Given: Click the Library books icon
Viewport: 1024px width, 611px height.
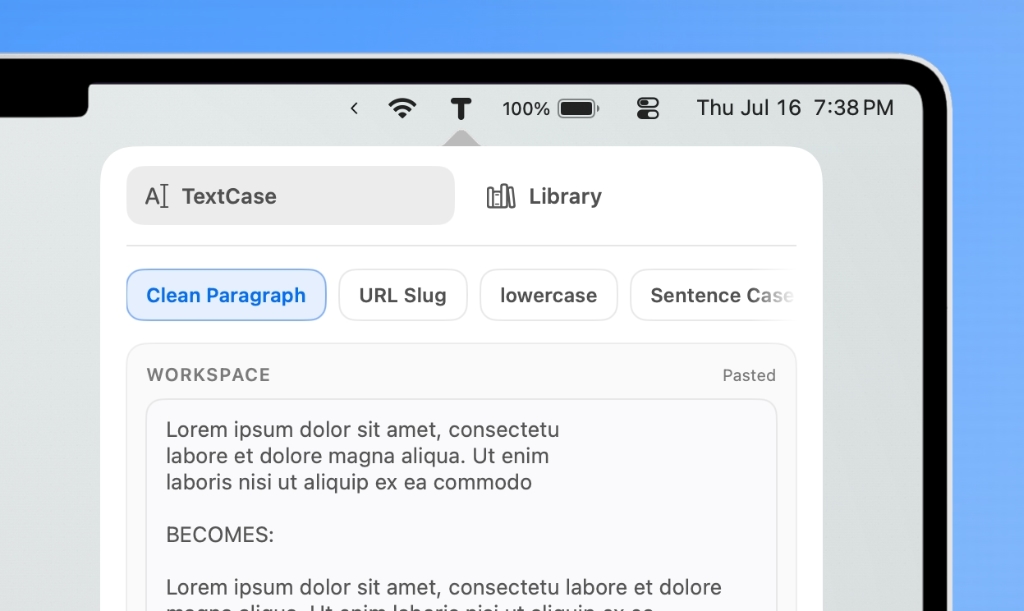Looking at the screenshot, I should 501,196.
